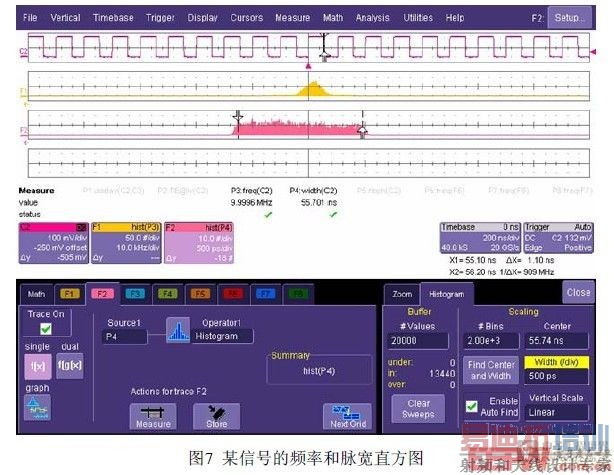Viewport: 614px width, 475px height.
Task: Open the C2 channel descriptor box
Action: (54, 243)
